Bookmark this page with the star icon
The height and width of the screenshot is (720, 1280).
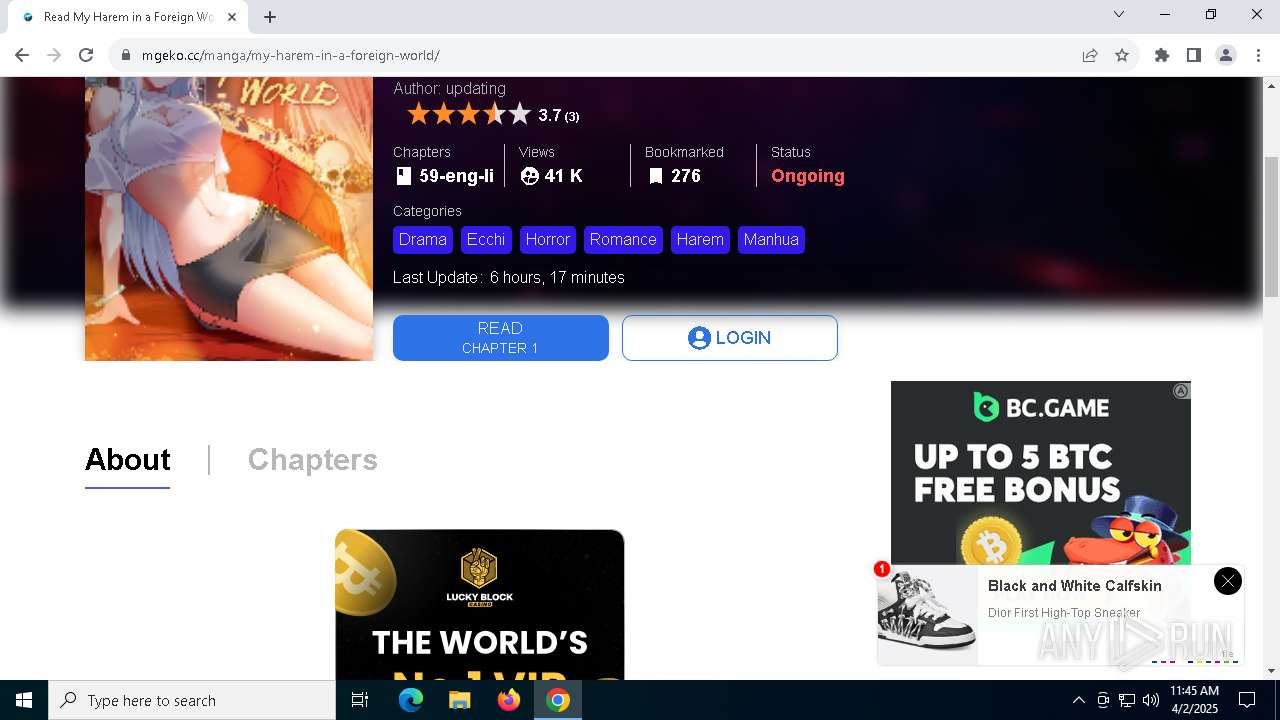pos(1122,55)
